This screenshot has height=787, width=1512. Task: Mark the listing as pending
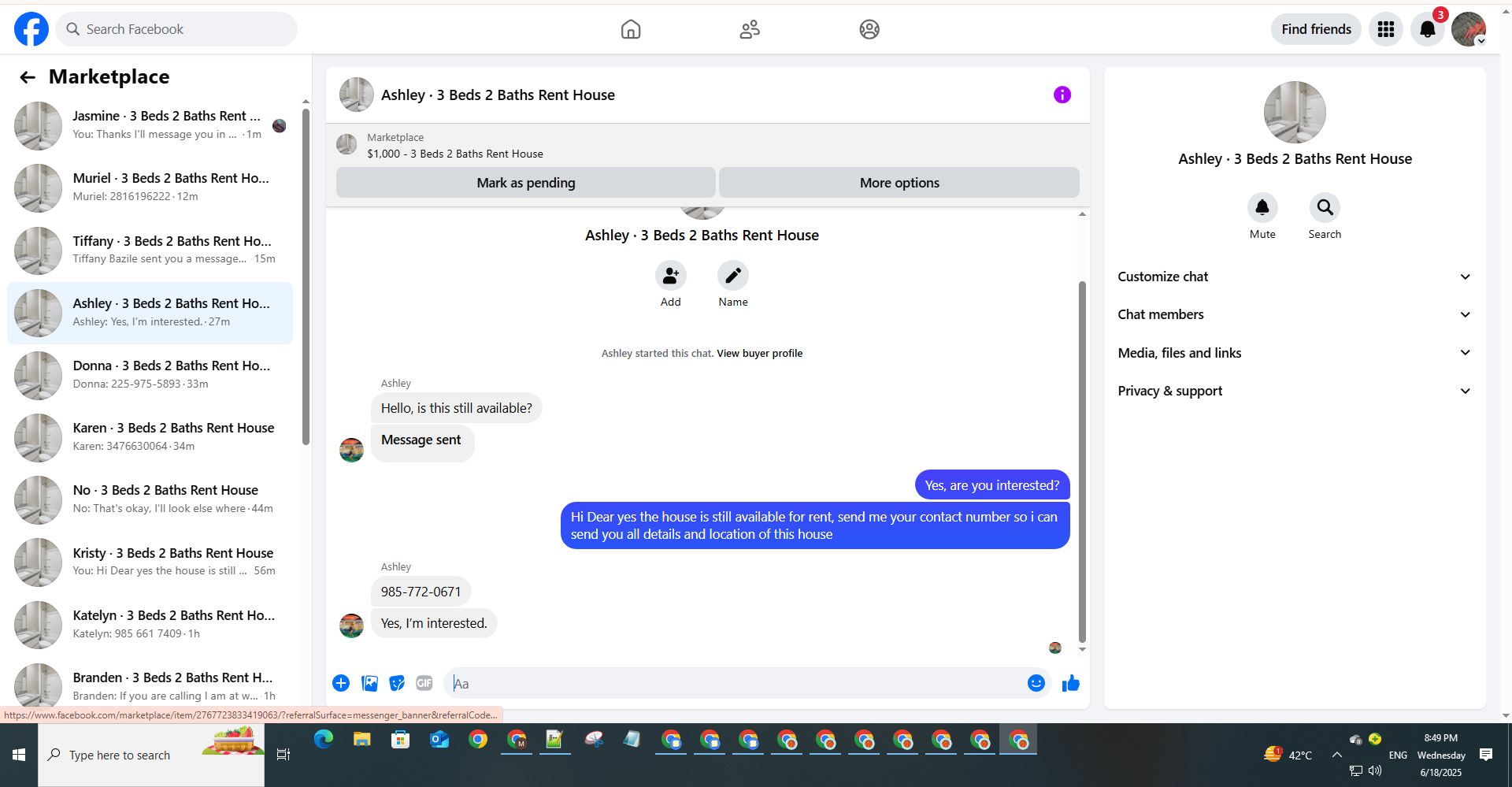526,183
